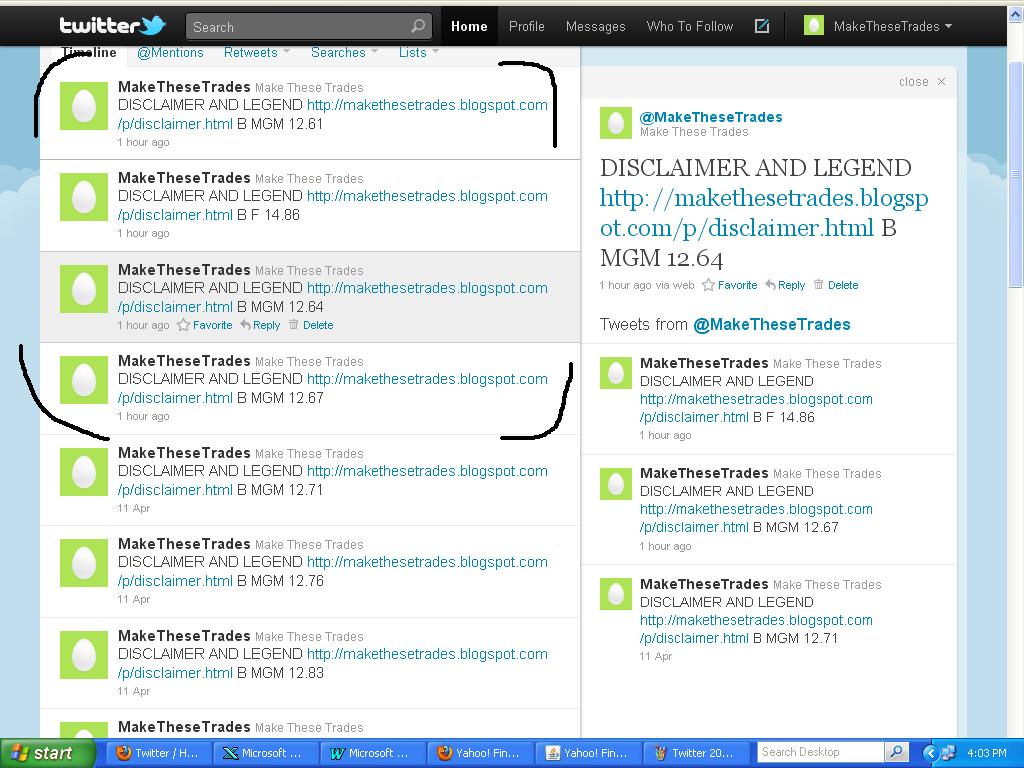1024x768 pixels.
Task: Click the browser vertical scrollbar thumb
Action: click(1015, 175)
